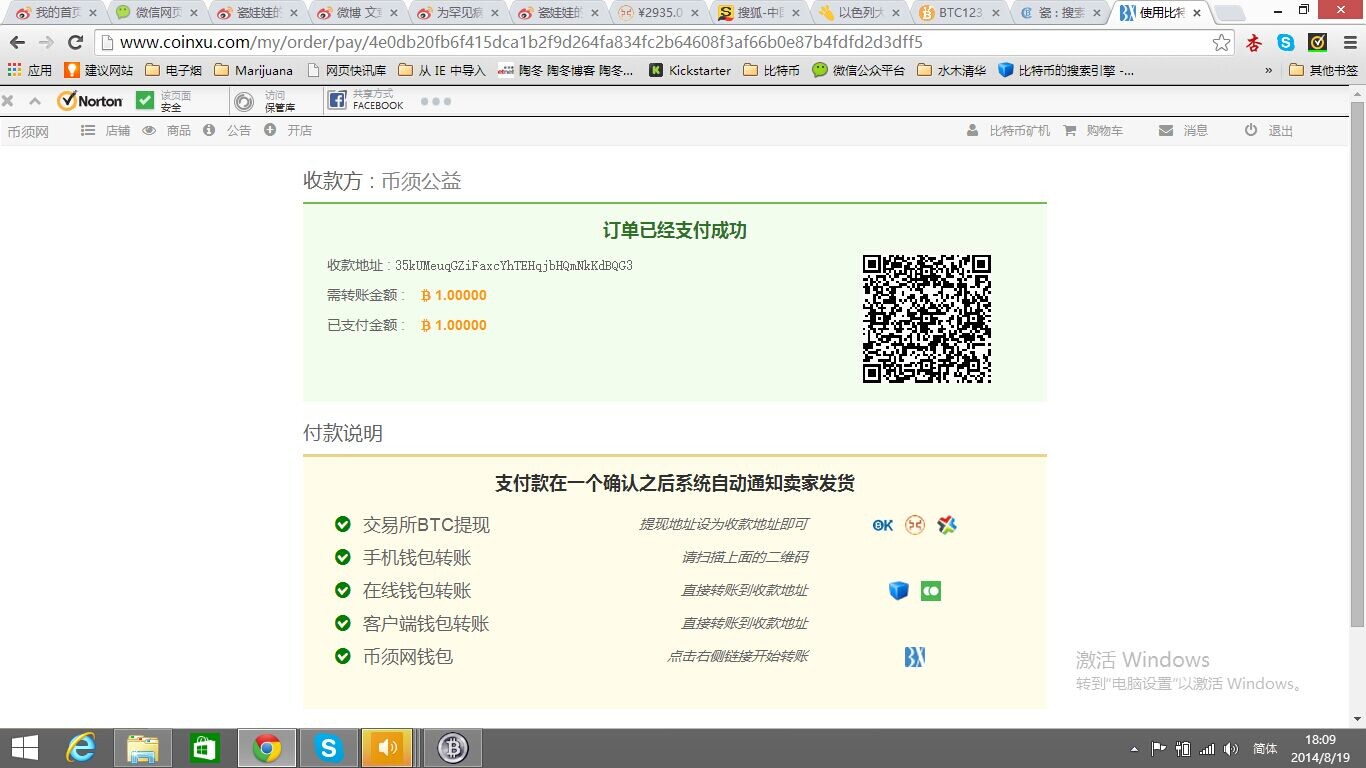Click the Norton checkmark extension icon
1366x768 pixels.
(x=1318, y=43)
